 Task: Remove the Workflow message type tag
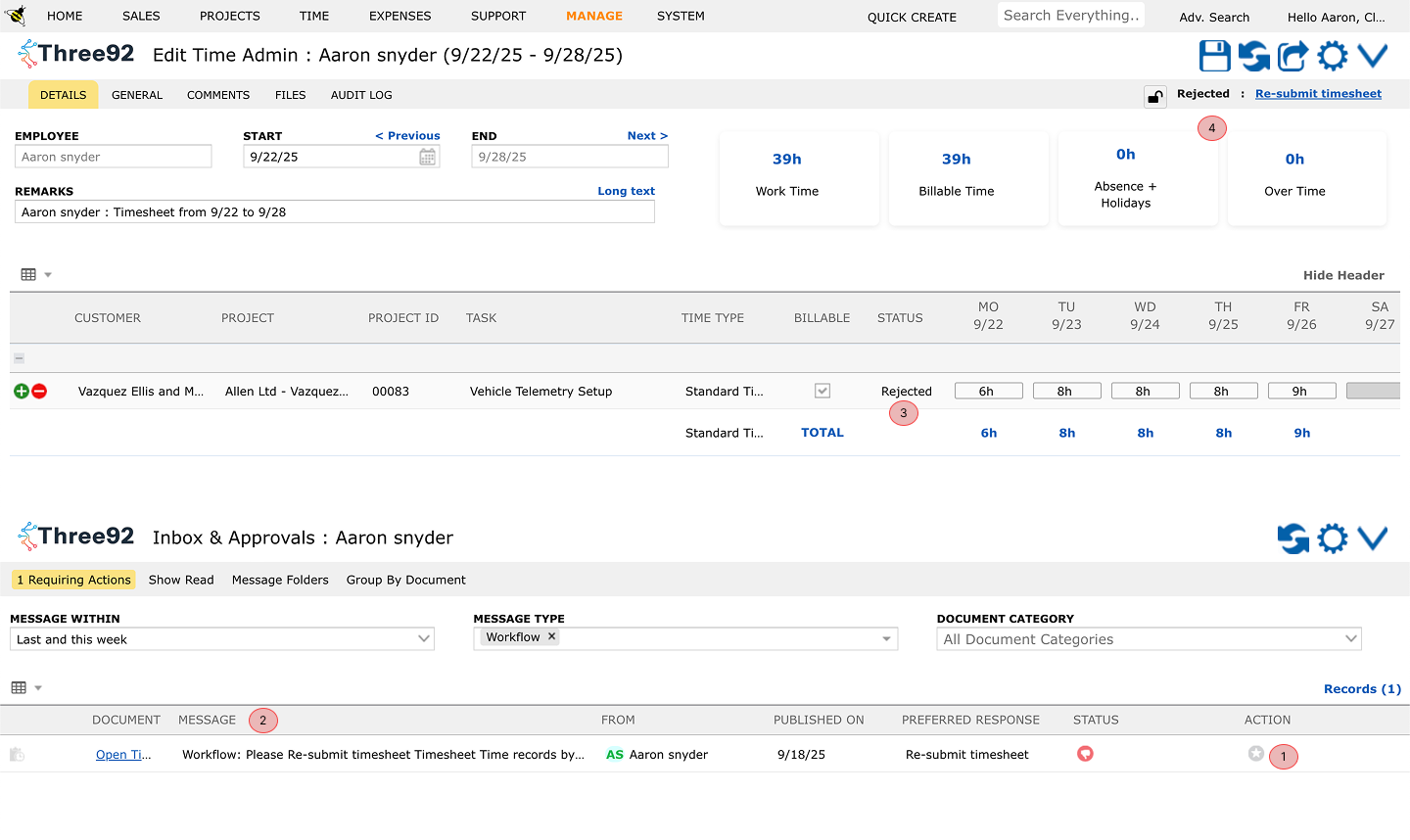pyautogui.click(x=552, y=637)
